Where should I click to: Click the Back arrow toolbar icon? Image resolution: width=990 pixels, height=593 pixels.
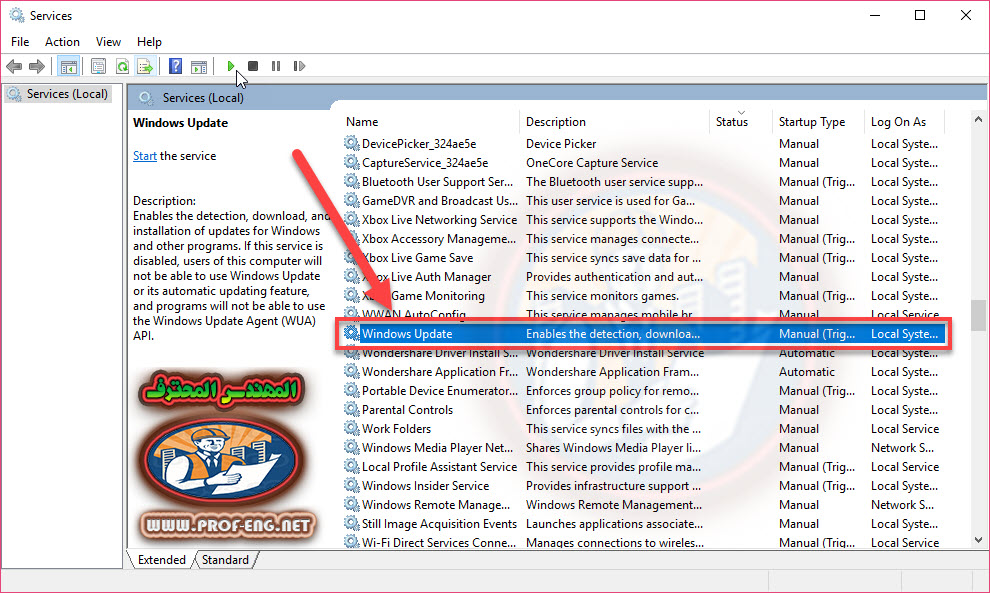tap(14, 66)
